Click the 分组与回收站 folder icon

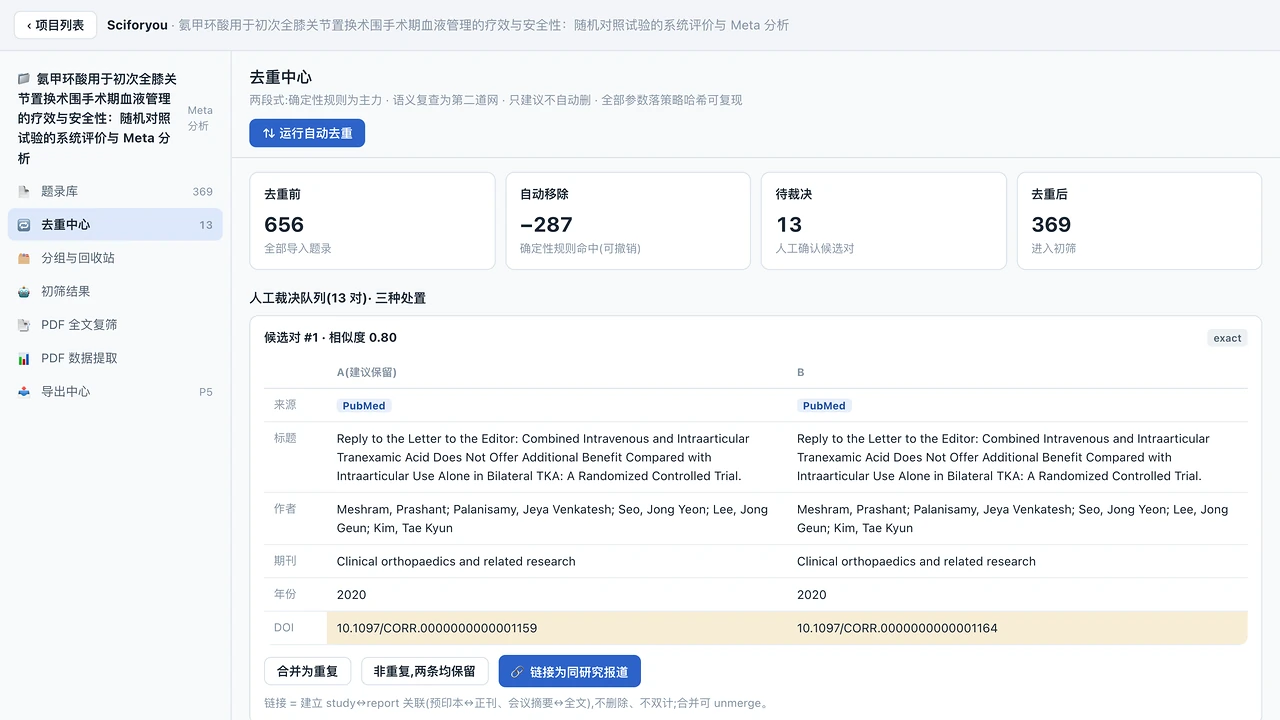(x=24, y=258)
